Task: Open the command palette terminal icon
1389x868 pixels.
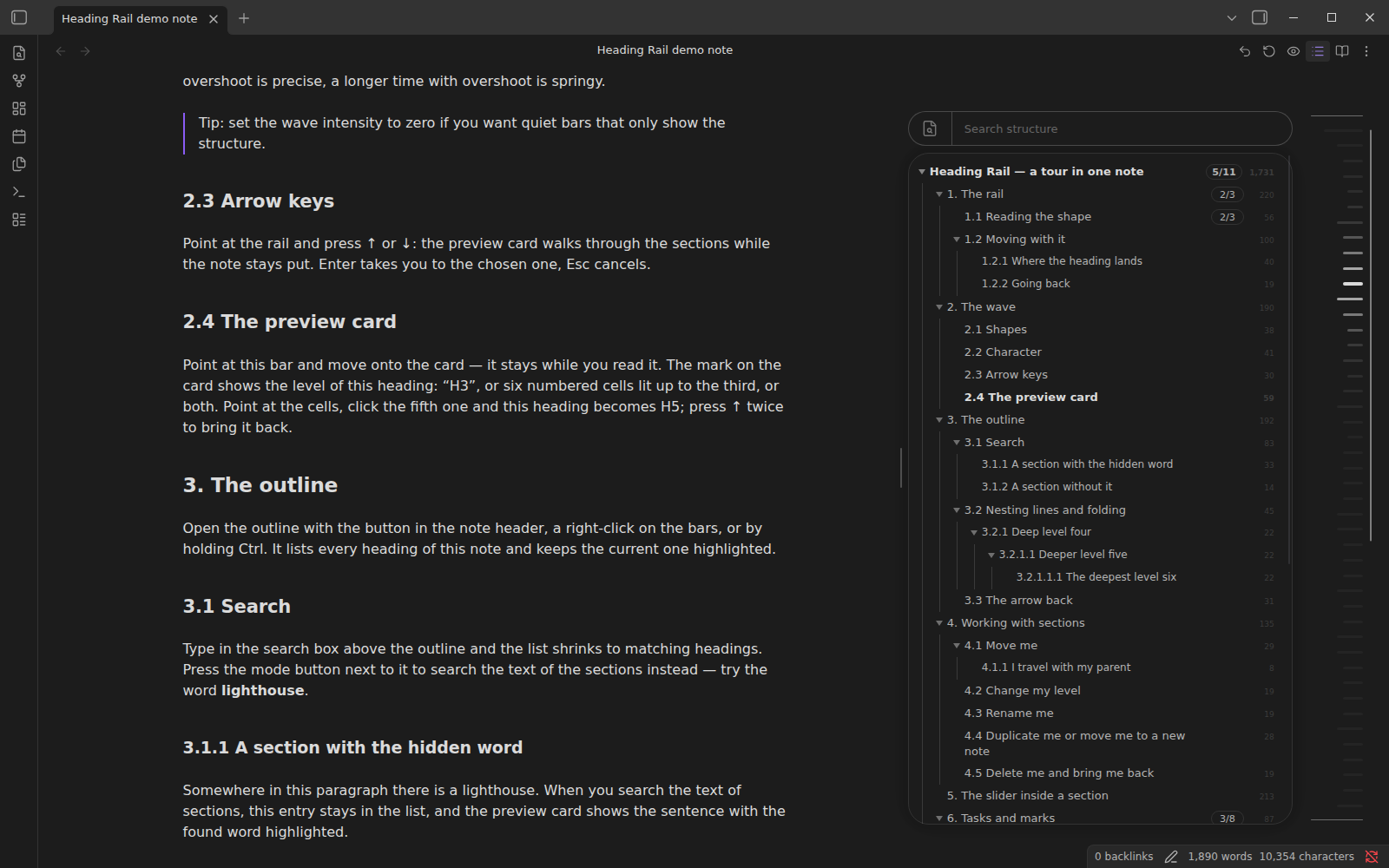Action: click(19, 192)
